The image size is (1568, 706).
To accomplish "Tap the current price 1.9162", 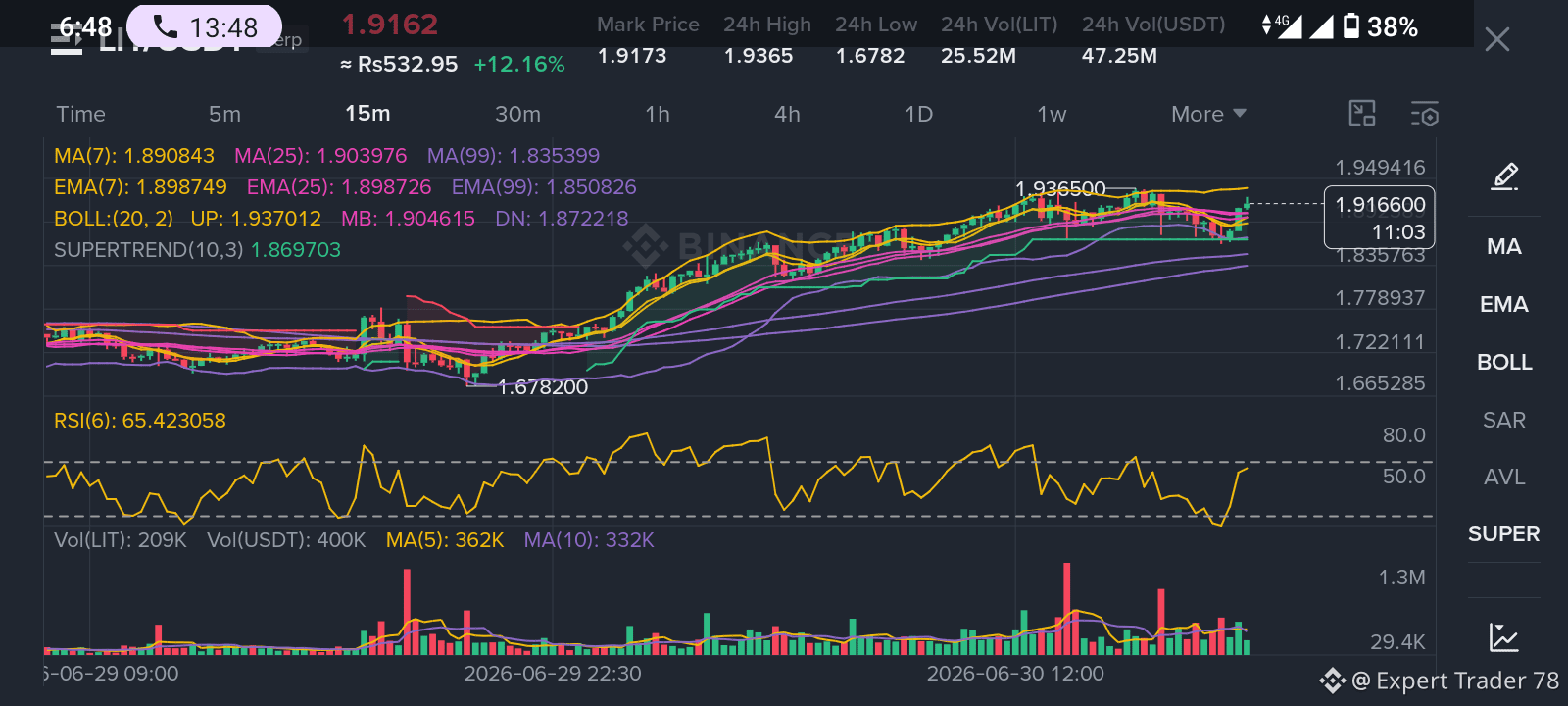I will 389,25.
